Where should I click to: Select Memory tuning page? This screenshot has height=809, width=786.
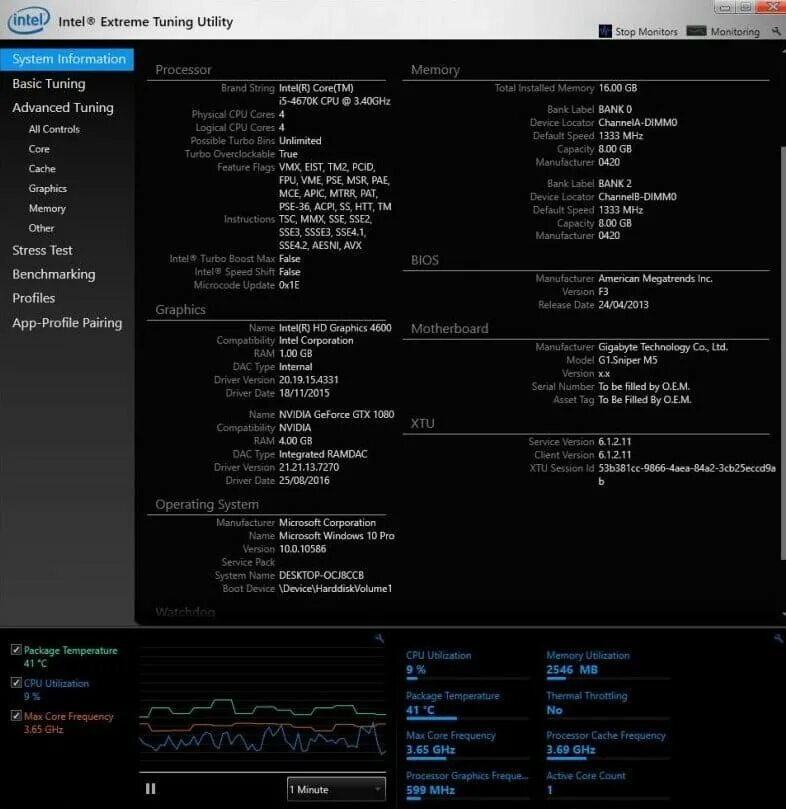(x=47, y=208)
